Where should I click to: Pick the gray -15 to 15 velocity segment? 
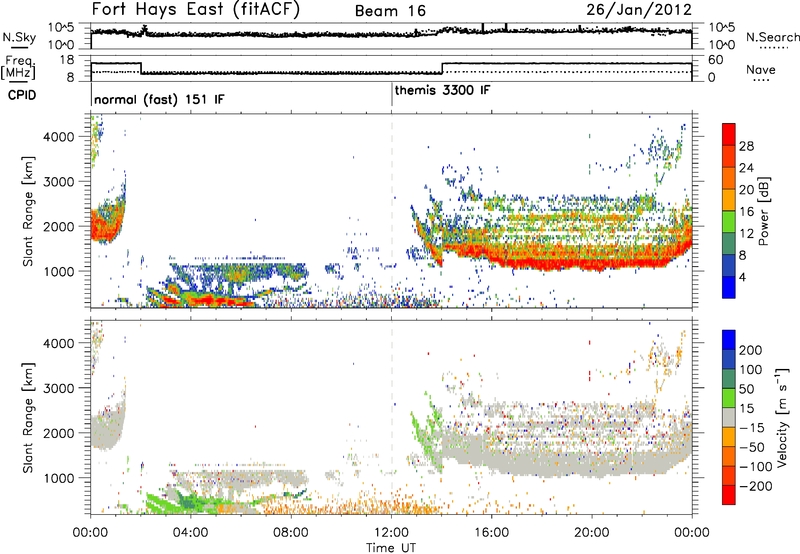tap(729, 417)
